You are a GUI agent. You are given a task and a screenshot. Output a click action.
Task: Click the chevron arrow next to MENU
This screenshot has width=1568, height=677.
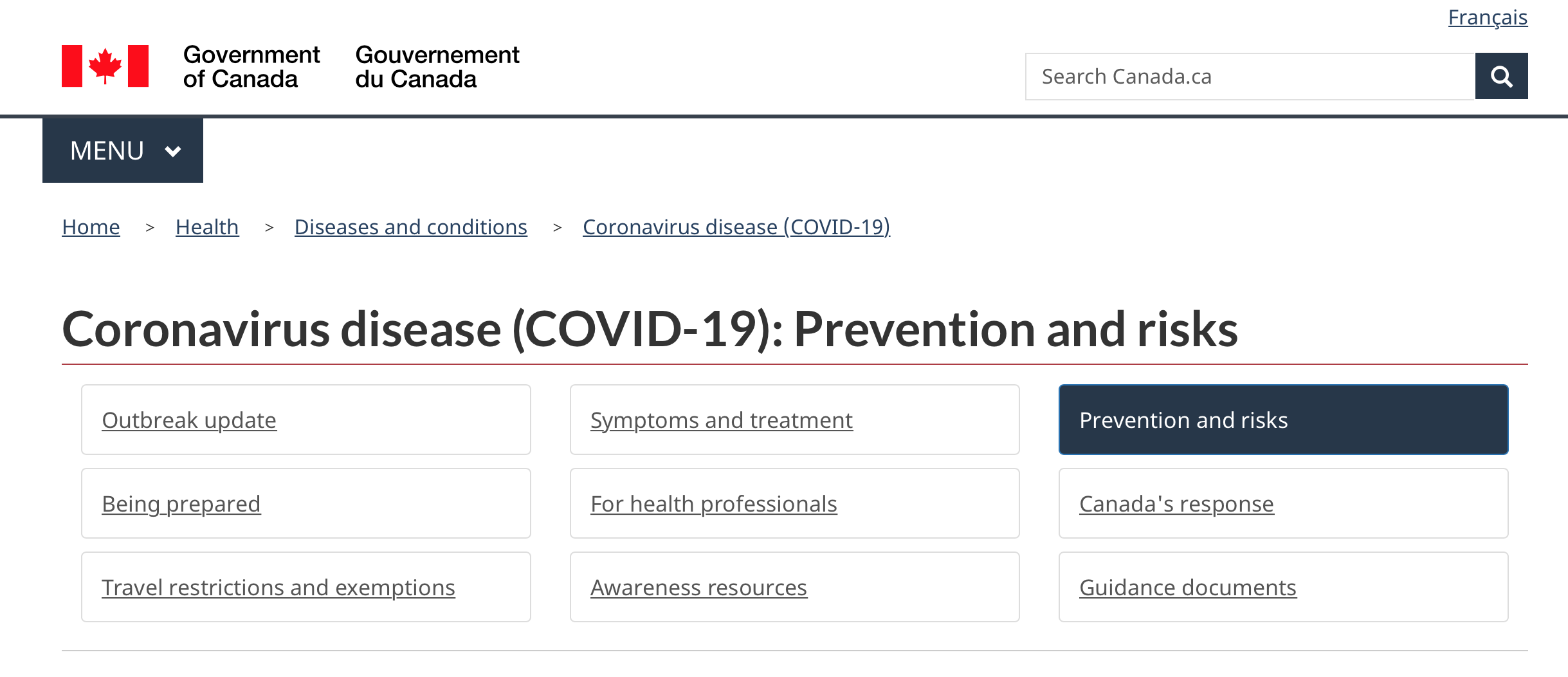click(173, 151)
